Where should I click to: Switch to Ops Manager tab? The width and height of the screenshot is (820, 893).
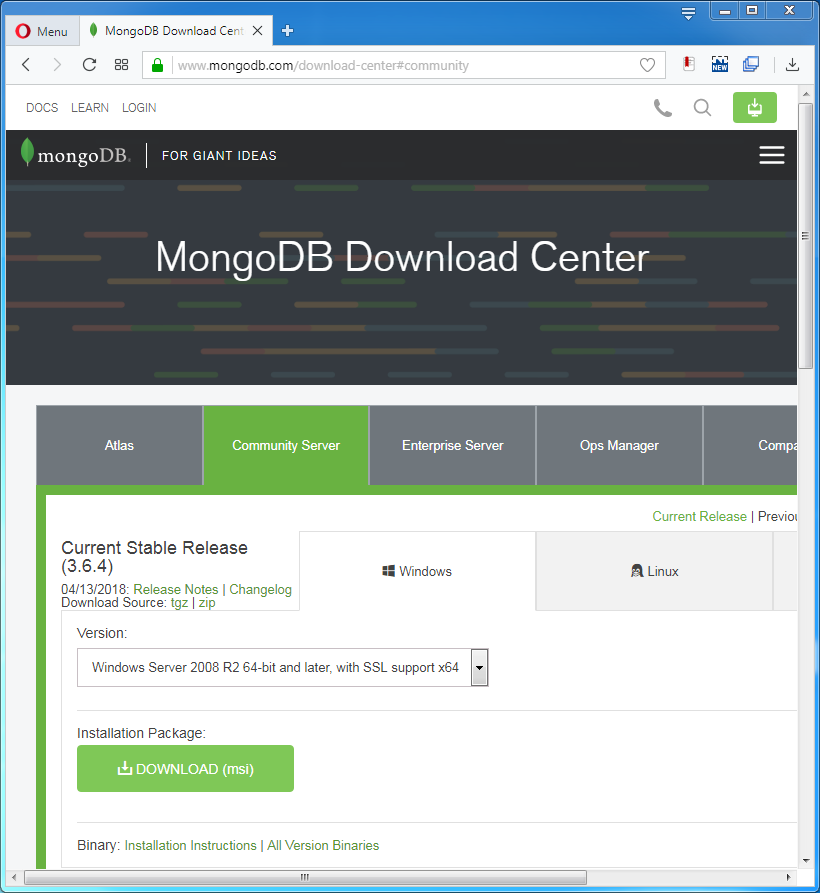[619, 445]
